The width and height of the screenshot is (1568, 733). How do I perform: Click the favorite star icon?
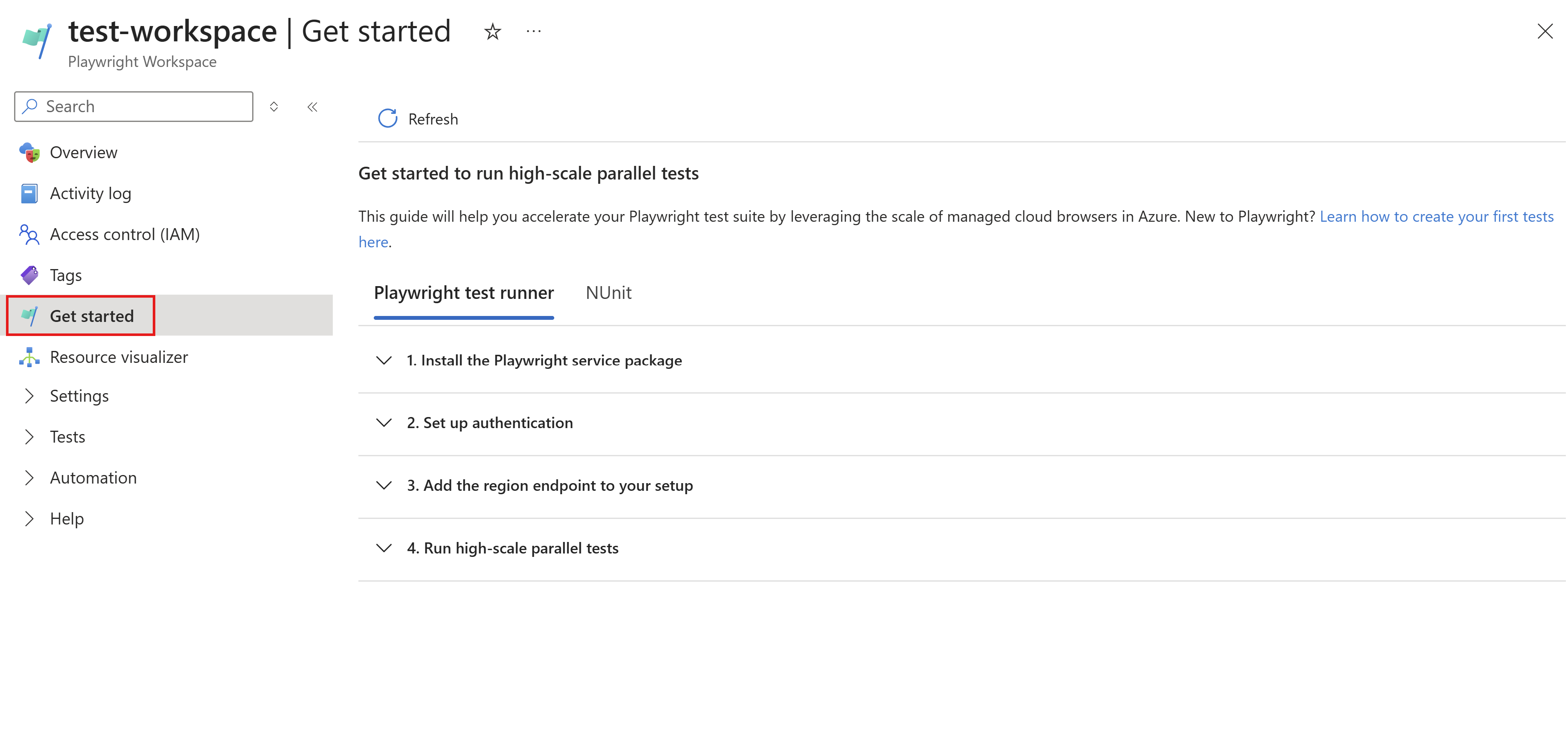[x=492, y=32]
